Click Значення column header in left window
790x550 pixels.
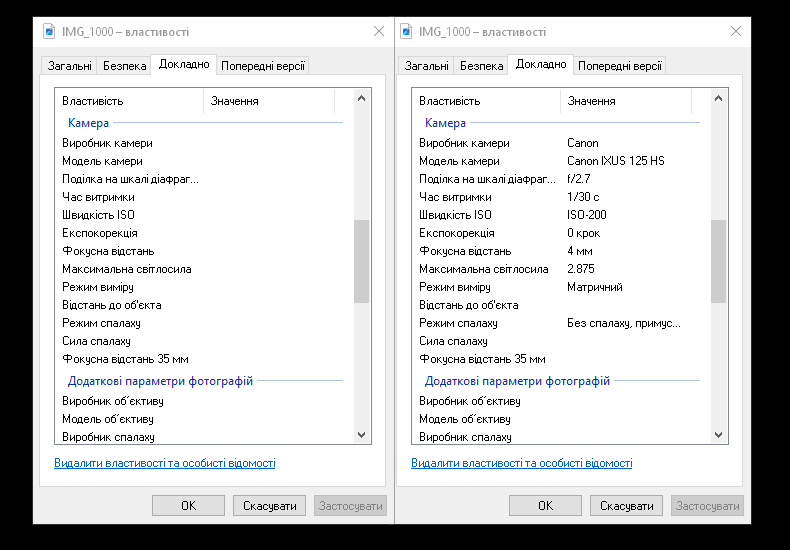tap(269, 101)
